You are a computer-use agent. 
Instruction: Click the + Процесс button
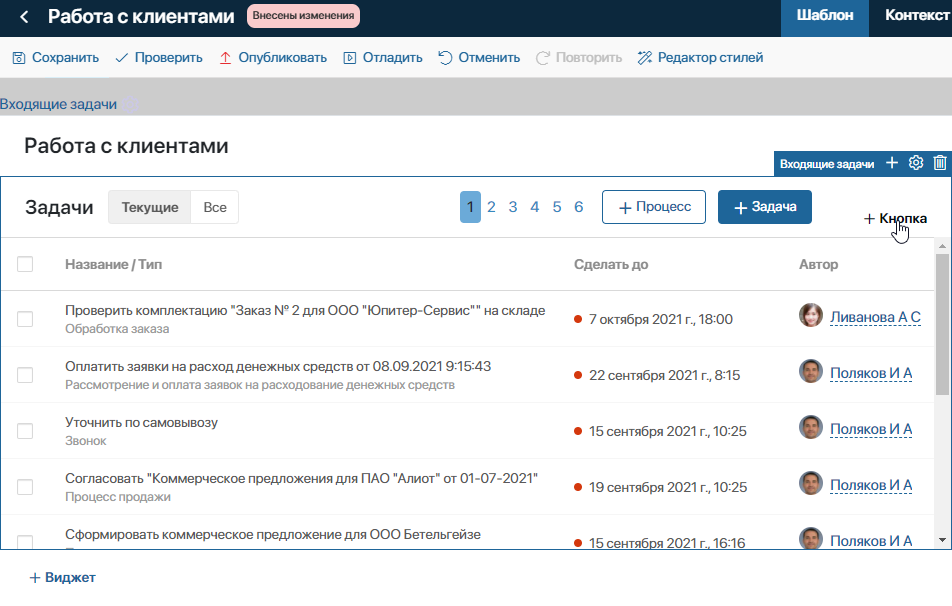coord(654,207)
